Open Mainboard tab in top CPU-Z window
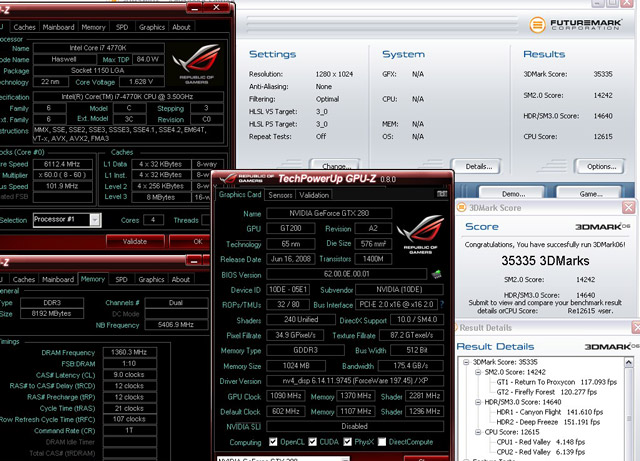Screen dimensions: 640x461 pyautogui.click(x=58, y=27)
